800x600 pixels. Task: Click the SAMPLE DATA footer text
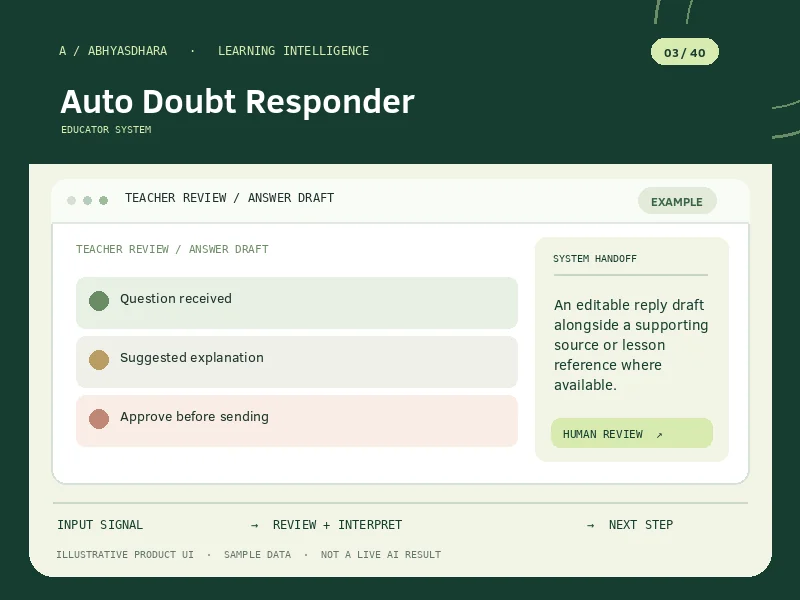tap(257, 555)
